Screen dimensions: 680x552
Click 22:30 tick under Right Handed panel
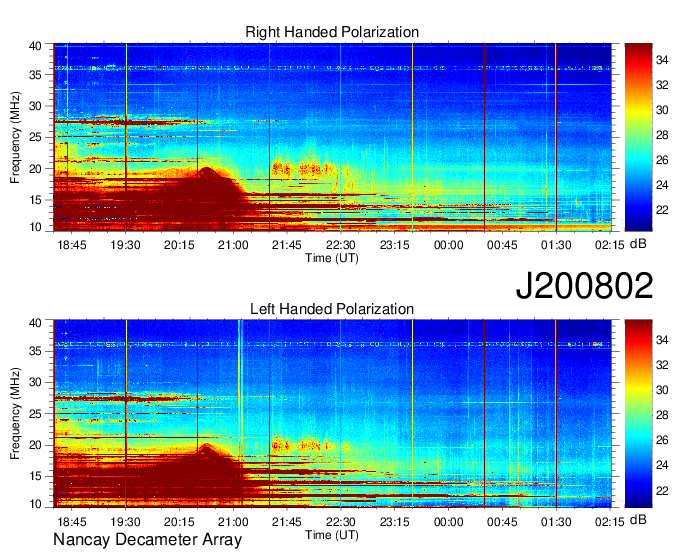click(x=341, y=245)
